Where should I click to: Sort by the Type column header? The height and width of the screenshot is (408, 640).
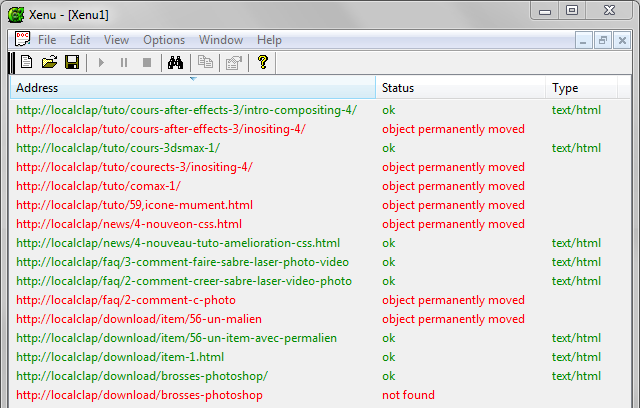[x=581, y=88]
